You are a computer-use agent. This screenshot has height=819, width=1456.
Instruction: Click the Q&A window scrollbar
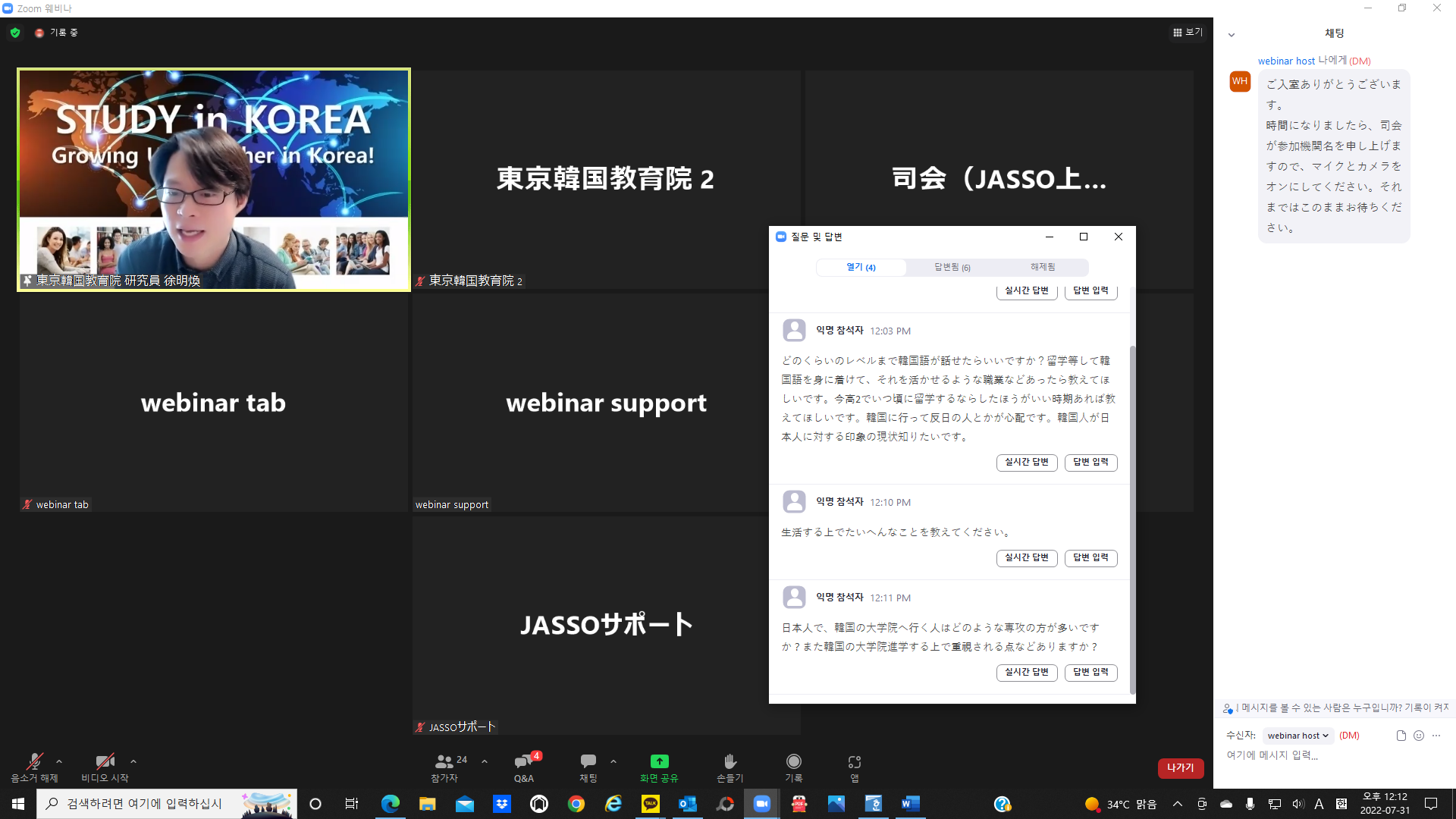(1132, 519)
